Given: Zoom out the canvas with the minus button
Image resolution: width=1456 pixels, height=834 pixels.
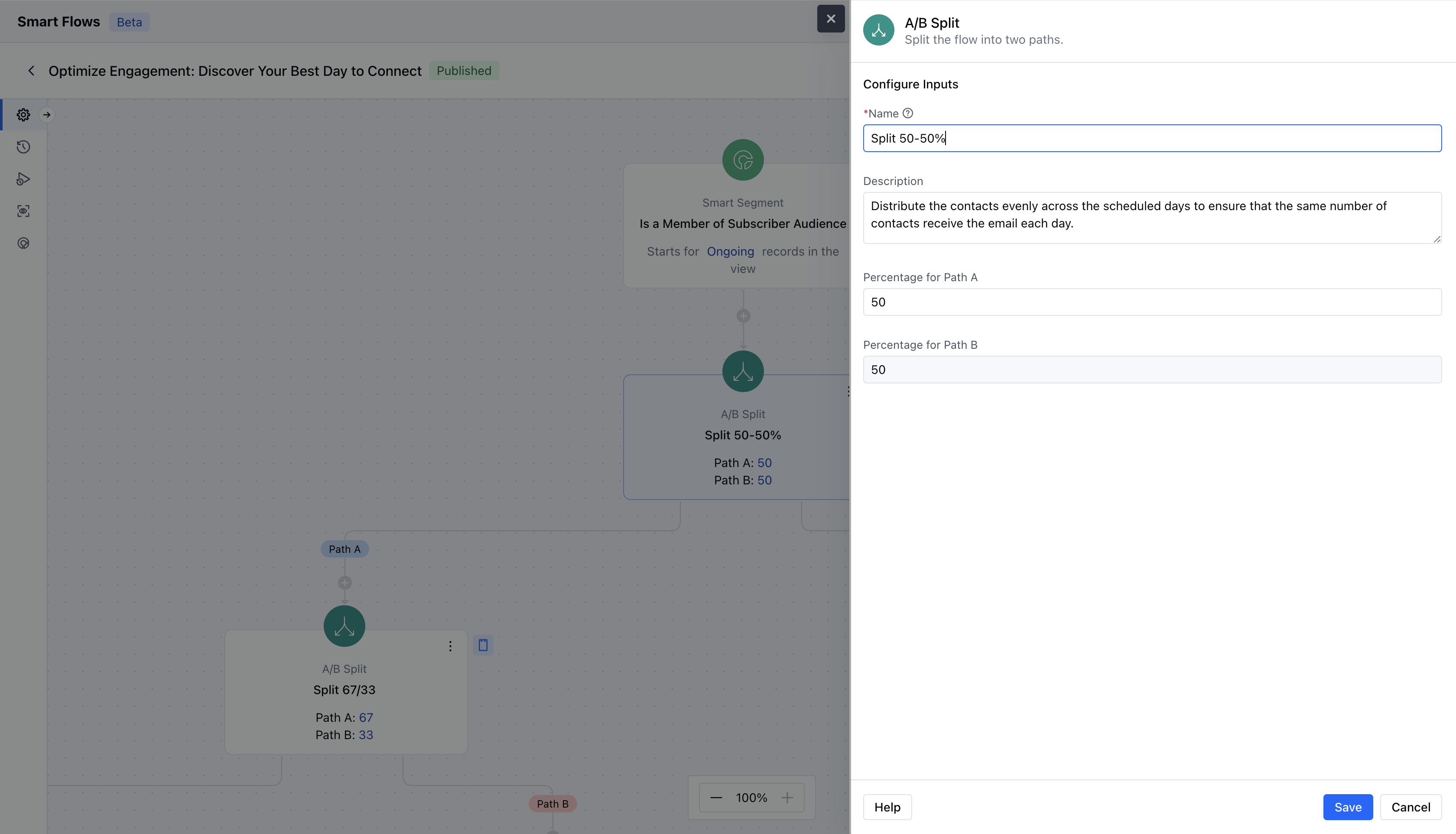Looking at the screenshot, I should [x=716, y=797].
